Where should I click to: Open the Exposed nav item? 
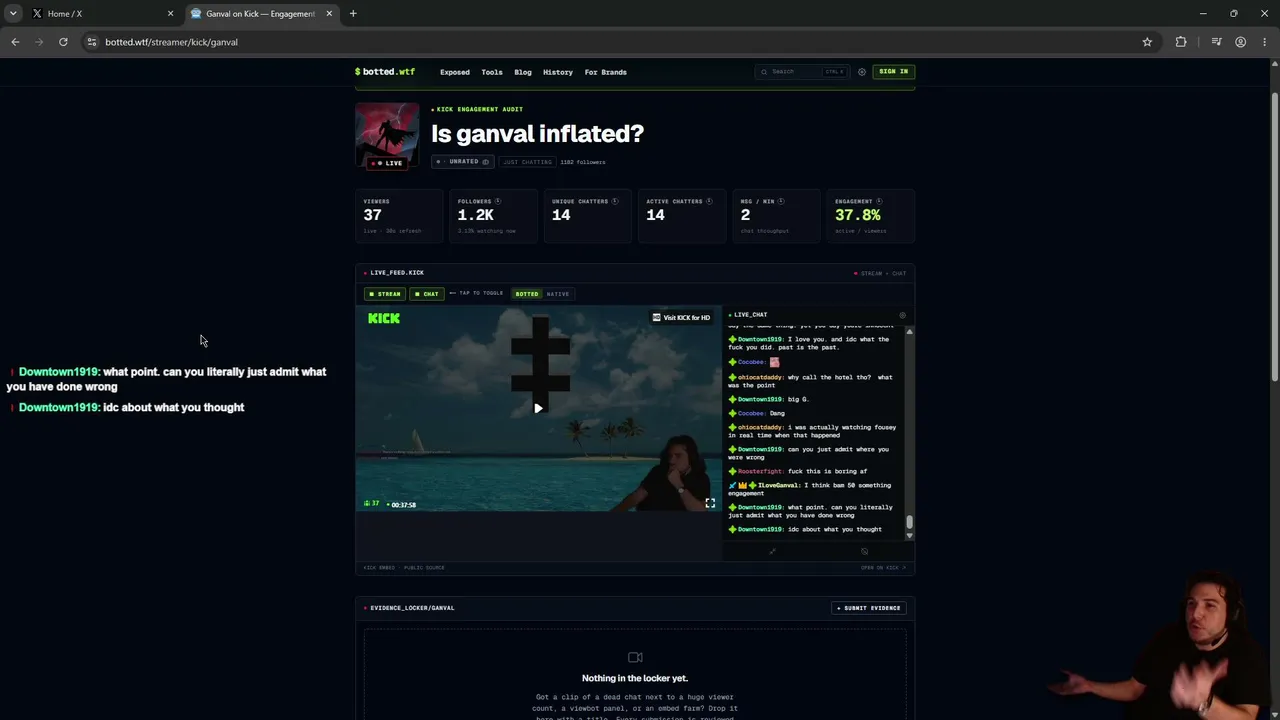(455, 72)
